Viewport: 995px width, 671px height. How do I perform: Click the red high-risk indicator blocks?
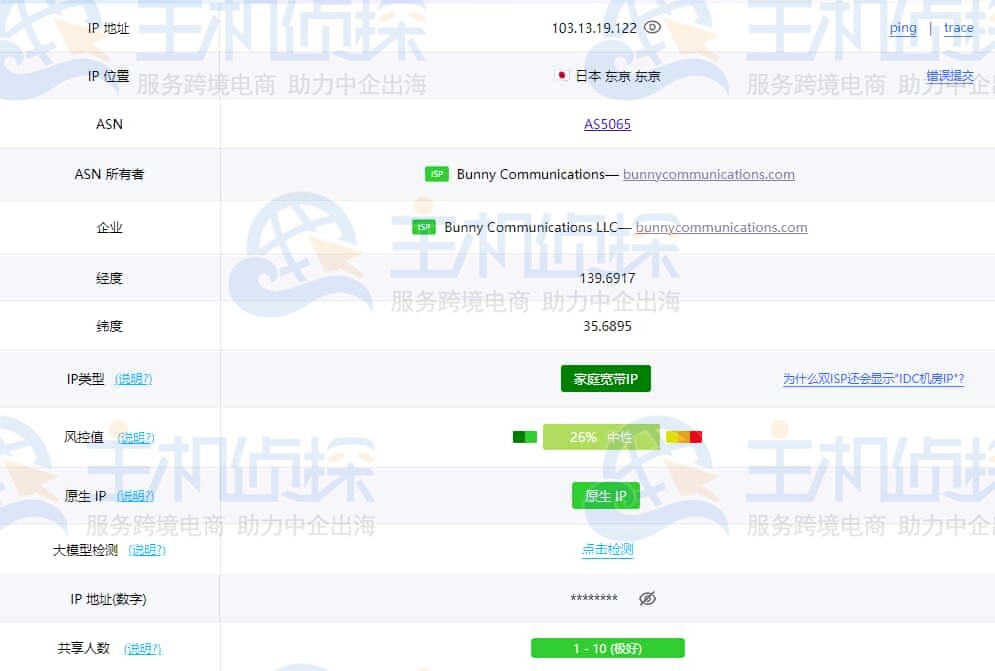point(684,437)
